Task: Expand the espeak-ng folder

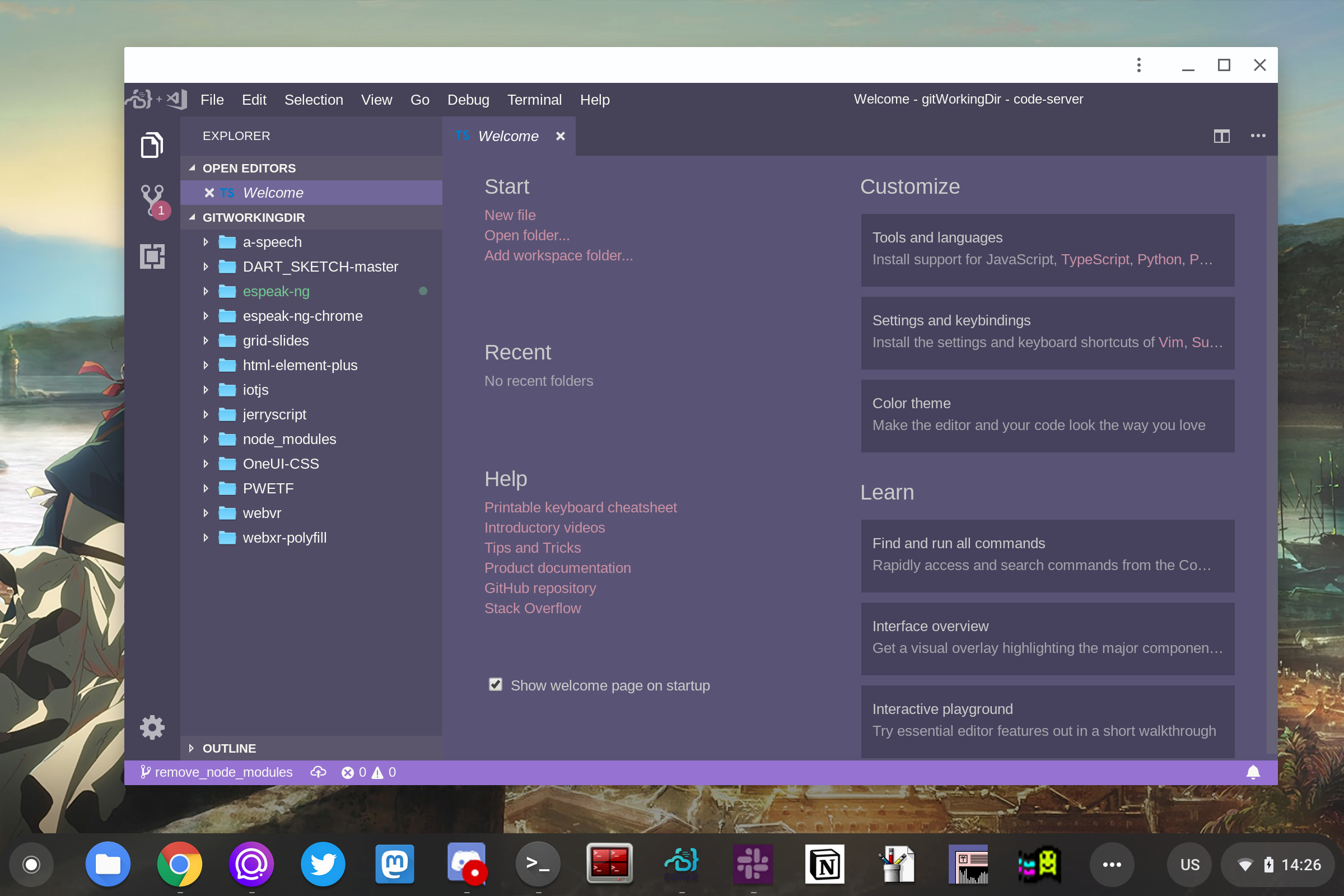Action: (276, 291)
